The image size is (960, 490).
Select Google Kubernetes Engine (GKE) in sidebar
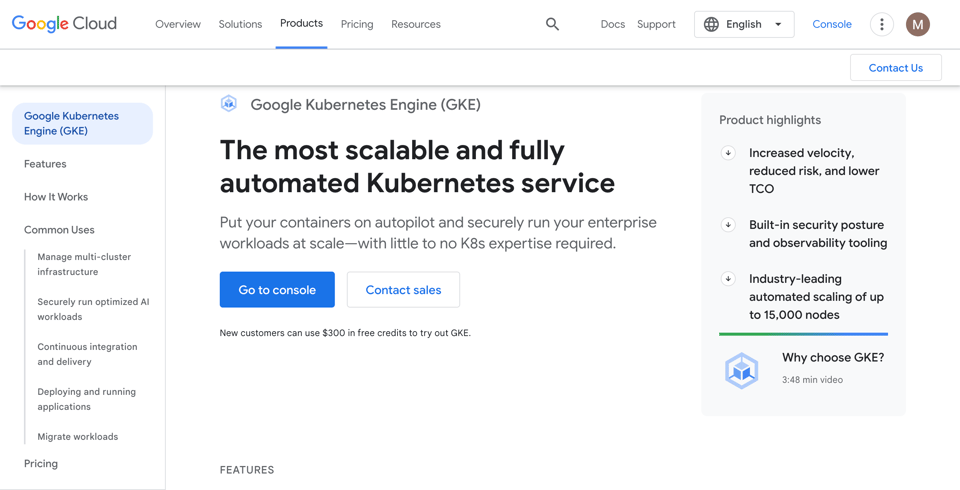(83, 123)
